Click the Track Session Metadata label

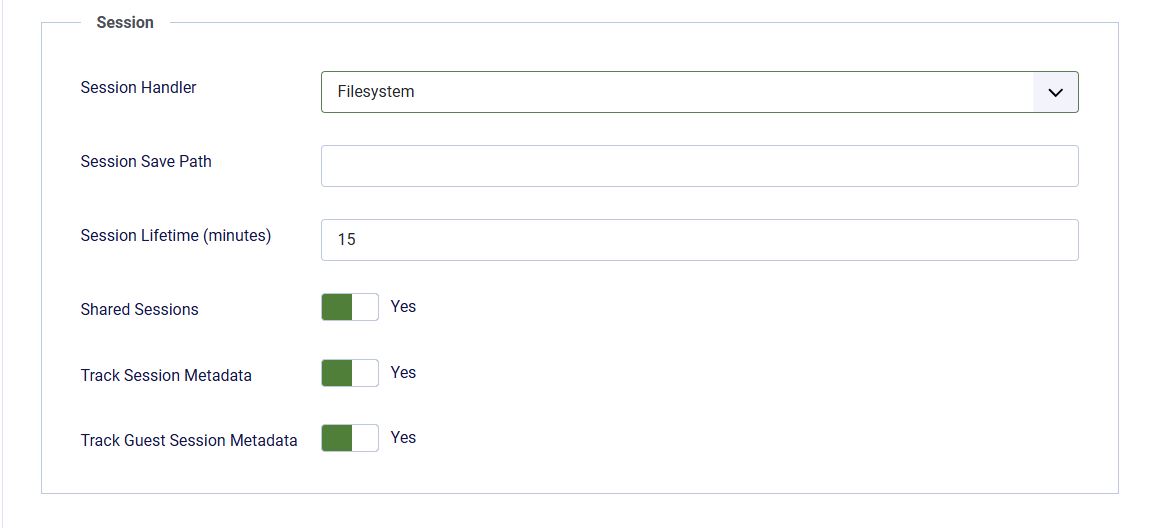coord(166,376)
